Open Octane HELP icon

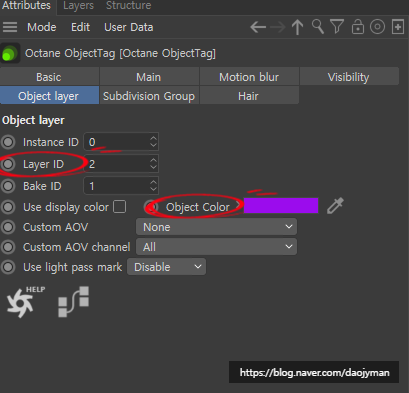tap(25, 302)
